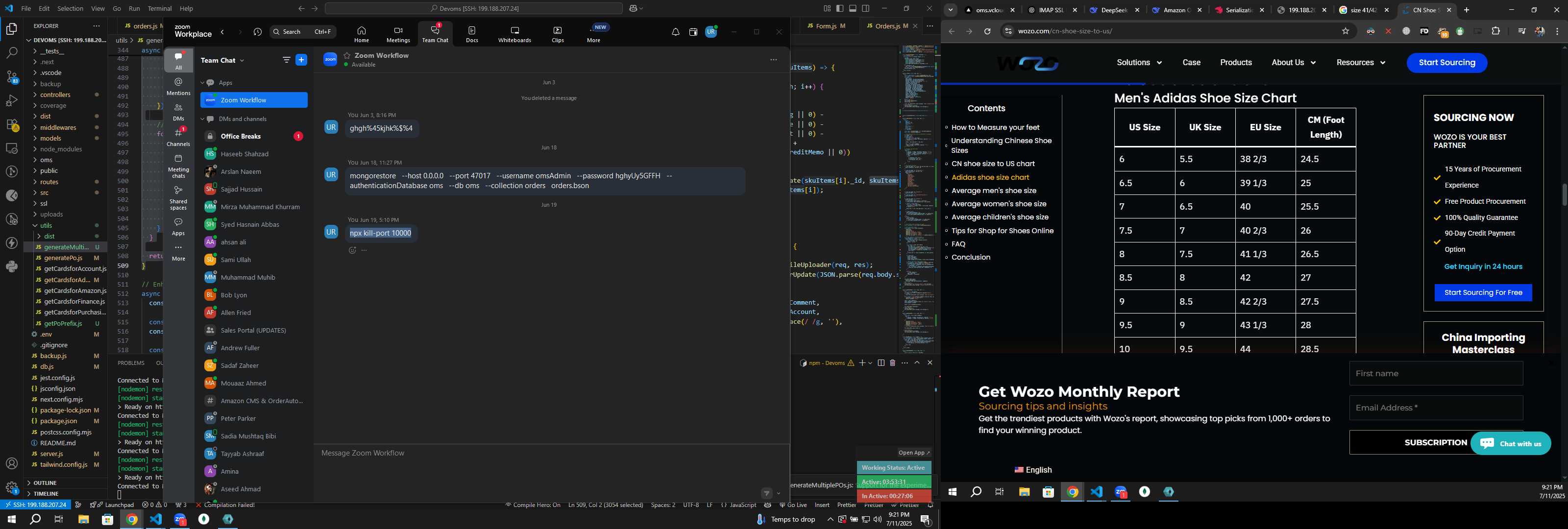The height and width of the screenshot is (529, 1568).
Task: Click the blue new chat plus button
Action: pyautogui.click(x=301, y=60)
